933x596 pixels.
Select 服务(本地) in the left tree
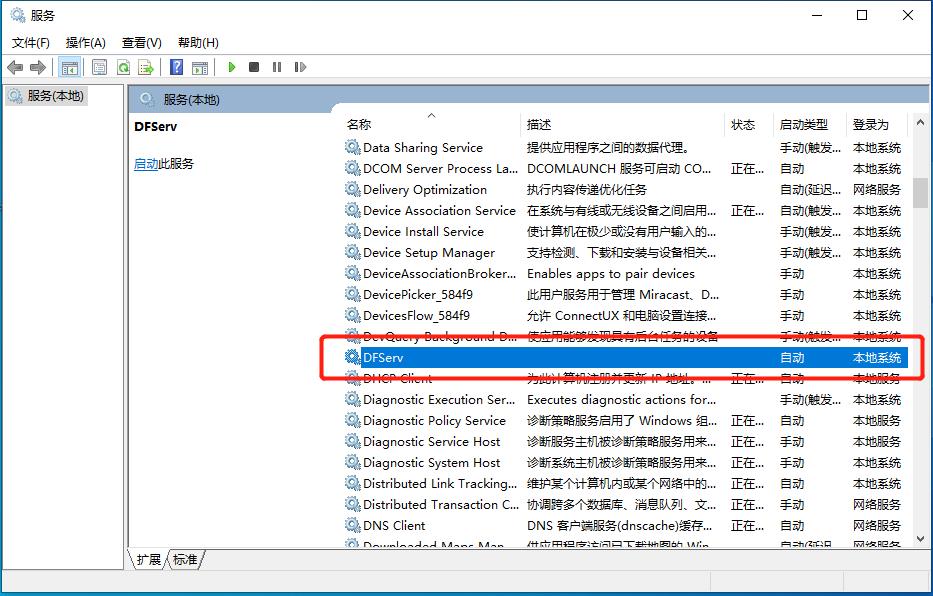[x=55, y=96]
